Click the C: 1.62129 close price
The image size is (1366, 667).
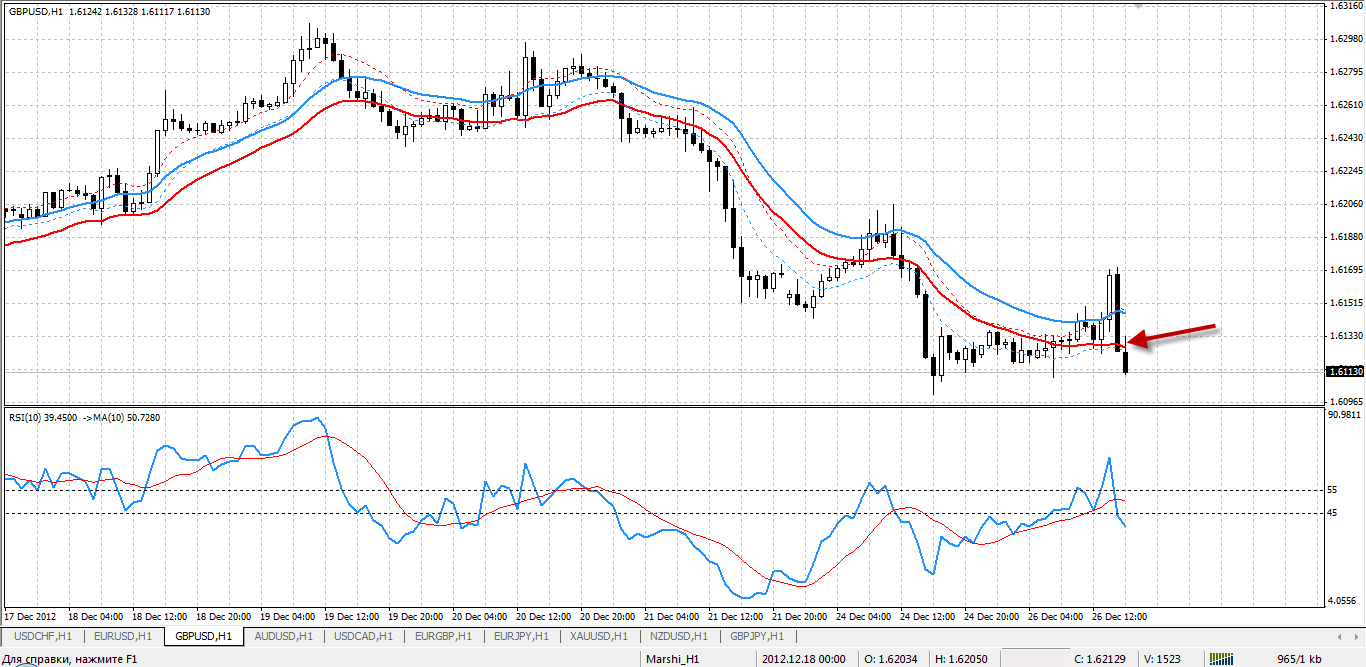point(1101,659)
